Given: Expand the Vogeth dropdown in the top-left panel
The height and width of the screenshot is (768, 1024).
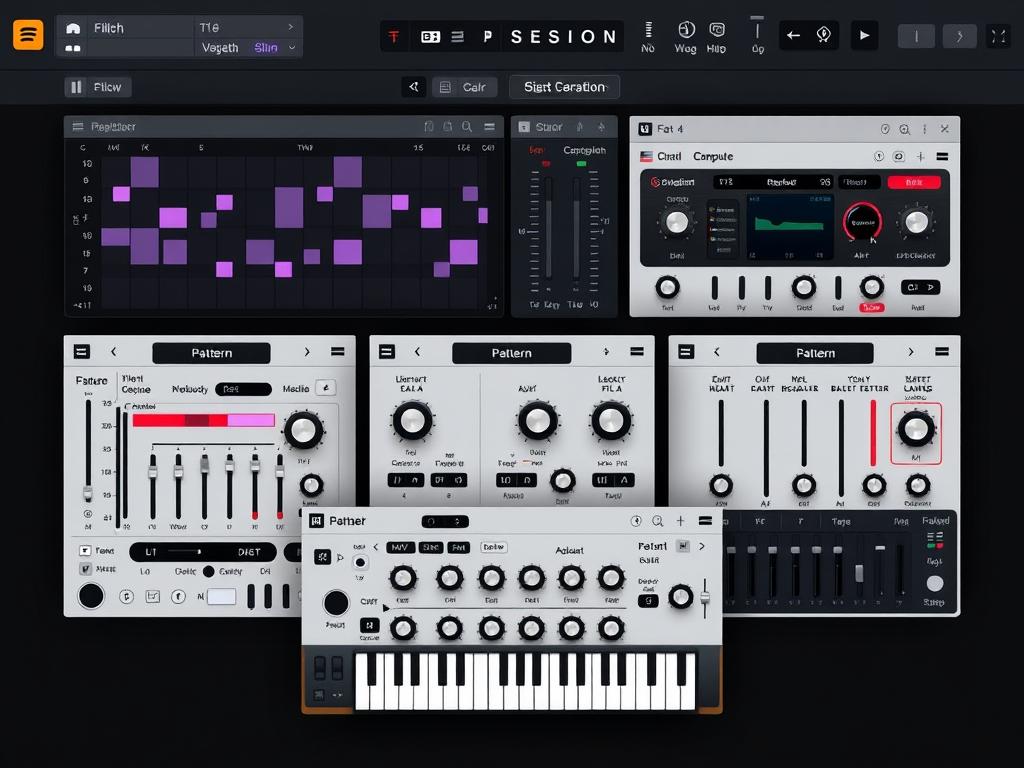Looking at the screenshot, I should [293, 47].
